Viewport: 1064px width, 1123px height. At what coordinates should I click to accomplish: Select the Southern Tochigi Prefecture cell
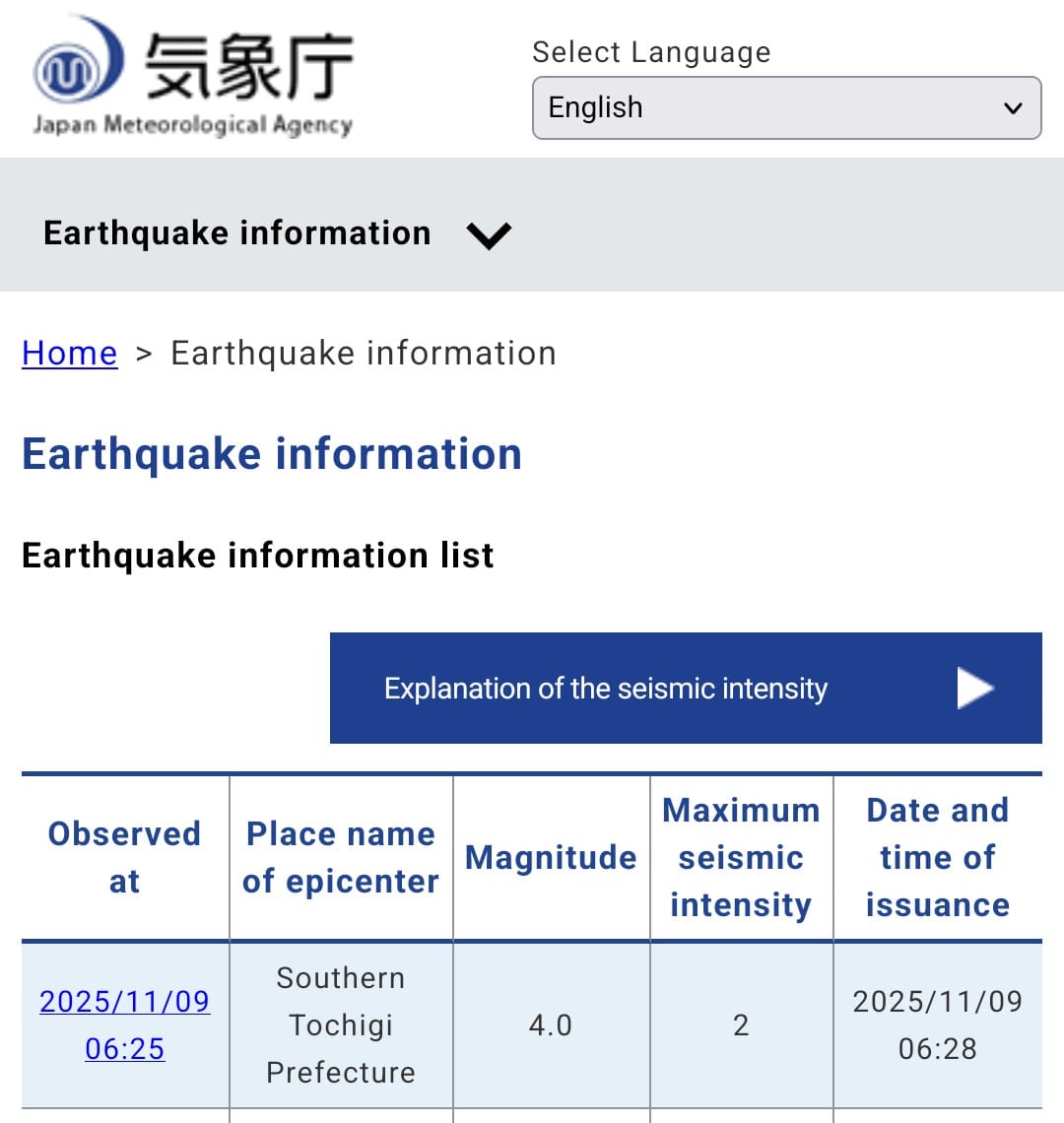341,1024
